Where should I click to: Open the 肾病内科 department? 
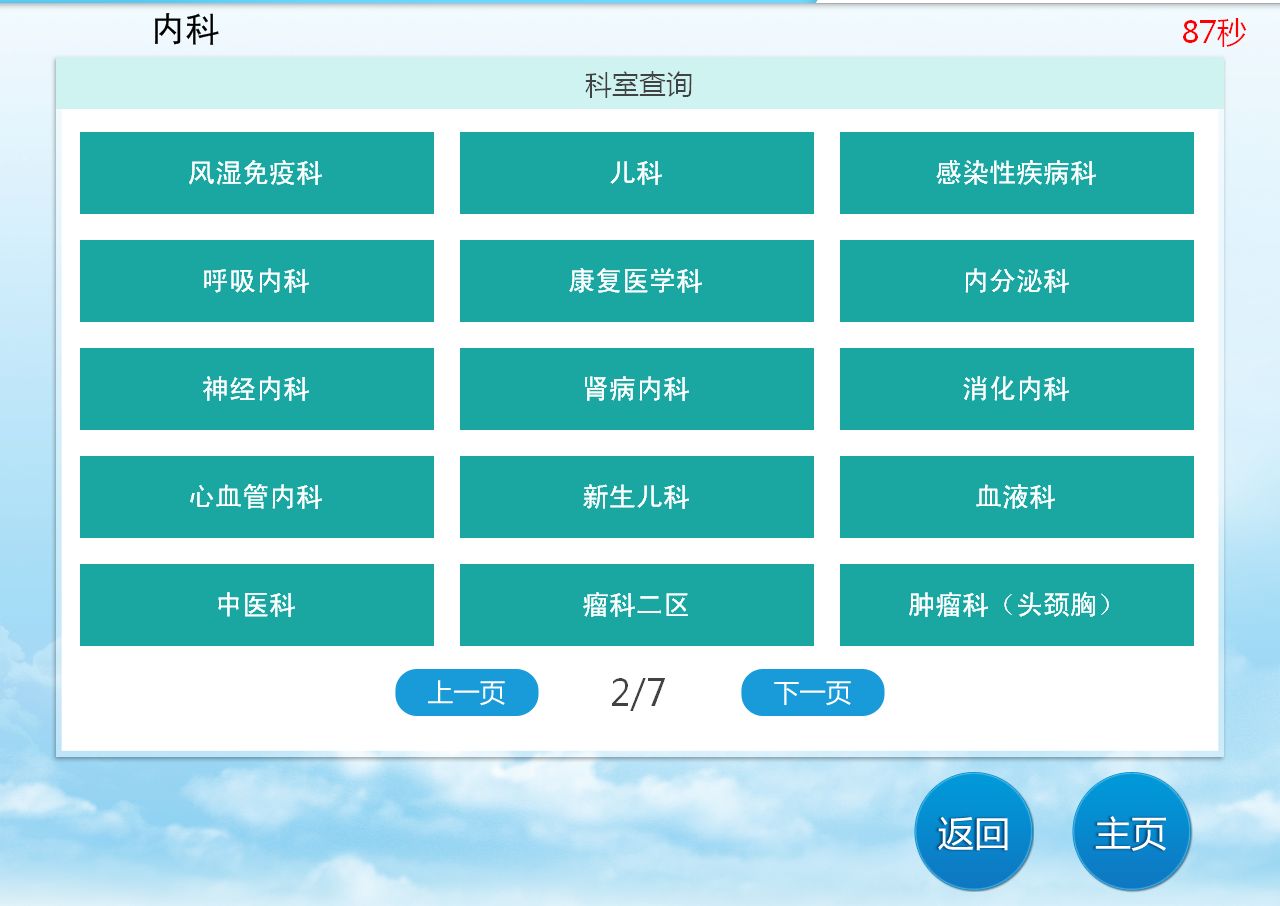click(637, 389)
